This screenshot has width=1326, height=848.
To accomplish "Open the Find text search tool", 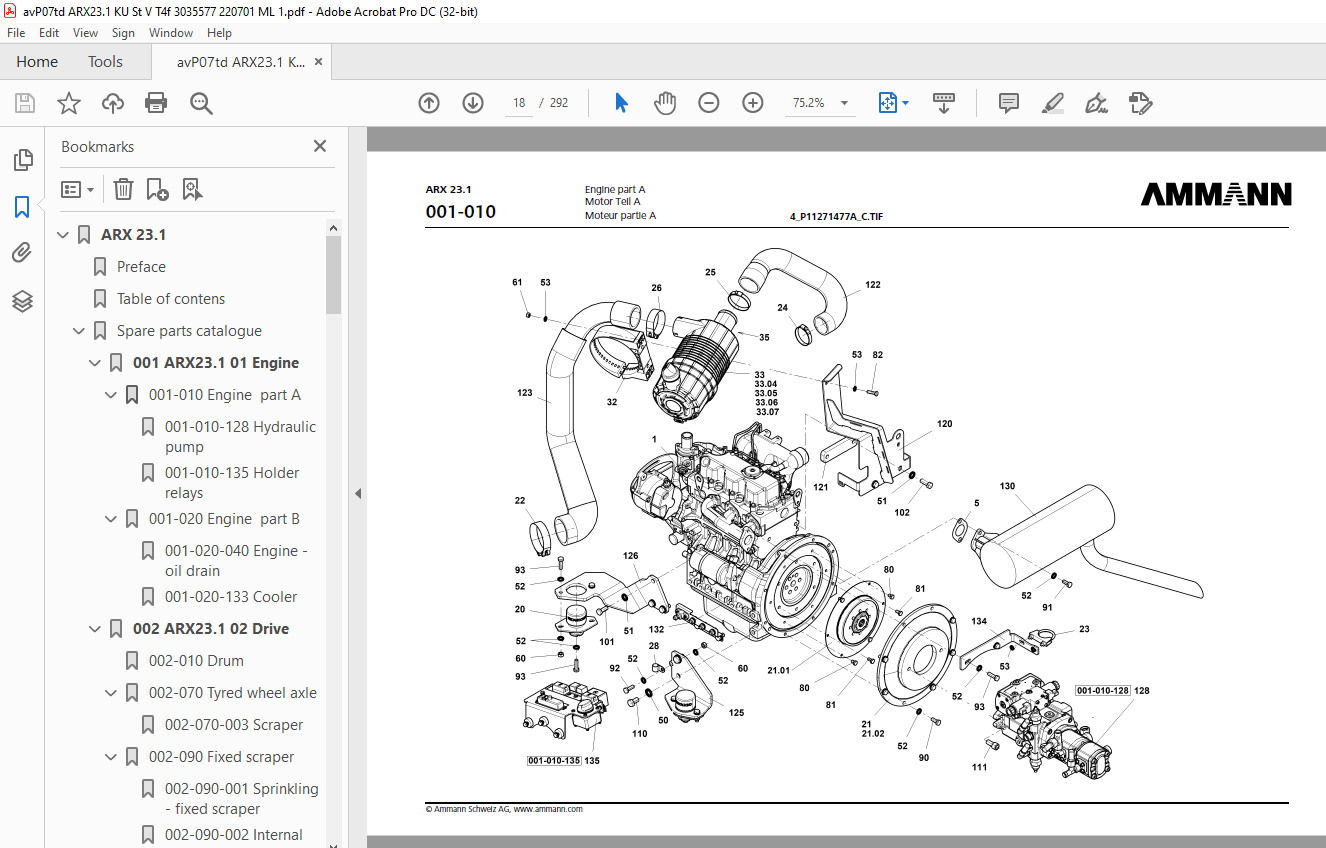I will pyautogui.click(x=201, y=103).
